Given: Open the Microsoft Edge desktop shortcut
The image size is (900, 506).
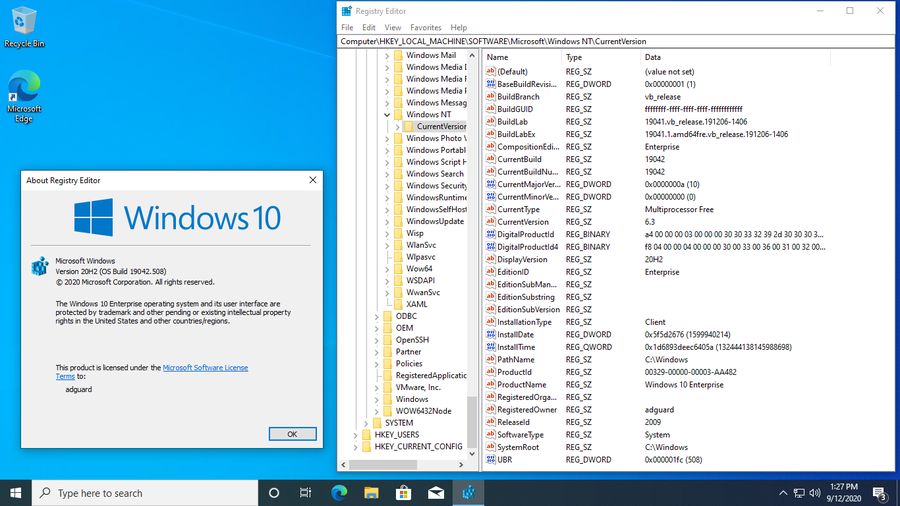Looking at the screenshot, I should coord(24,96).
